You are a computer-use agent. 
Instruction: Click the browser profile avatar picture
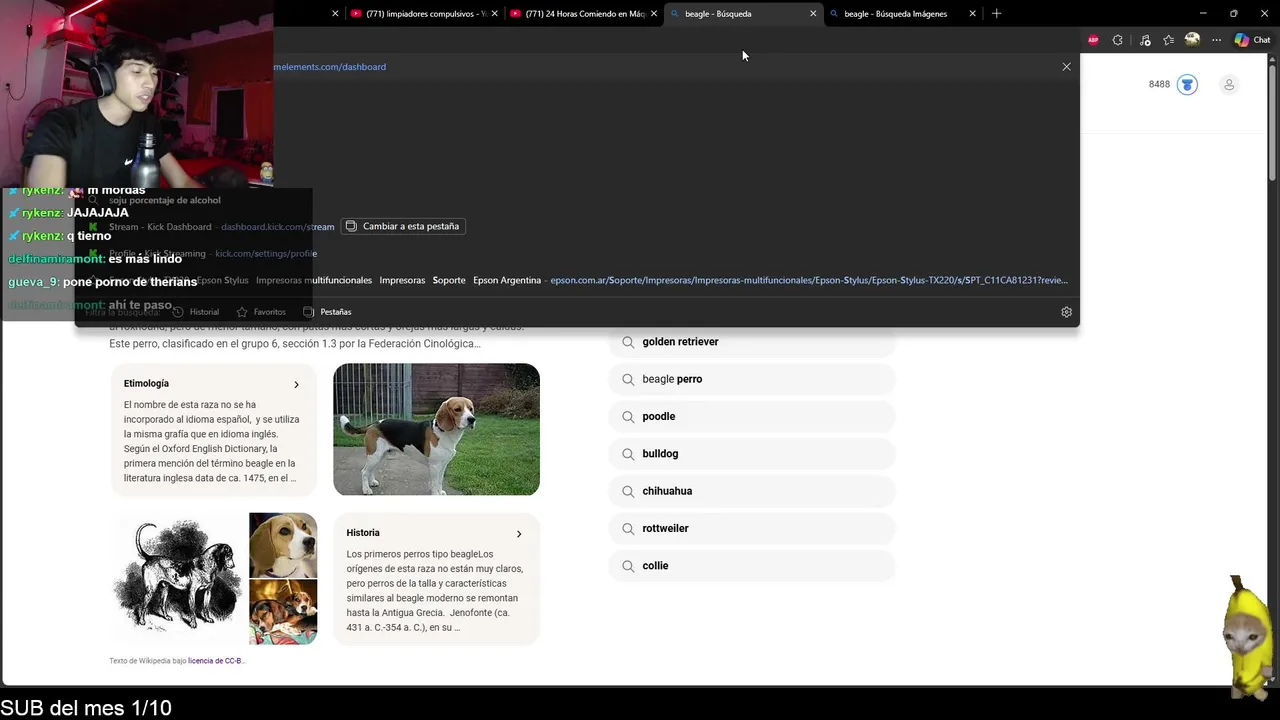tap(1192, 40)
